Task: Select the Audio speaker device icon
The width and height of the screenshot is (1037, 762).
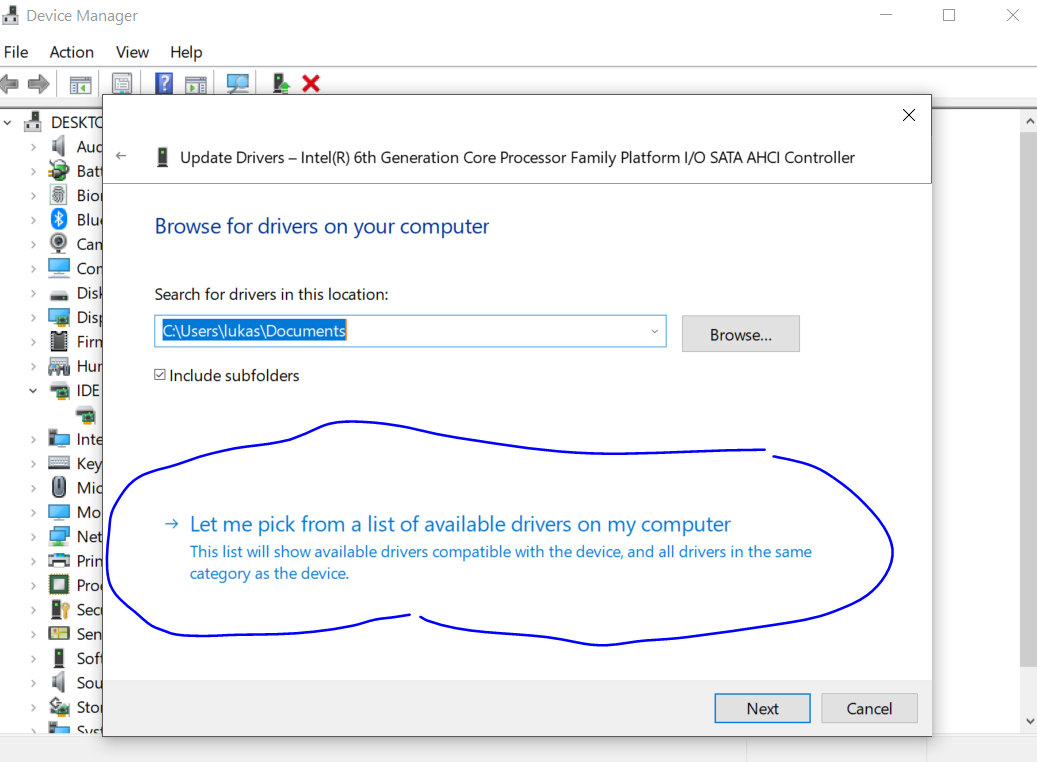Action: tap(59, 146)
